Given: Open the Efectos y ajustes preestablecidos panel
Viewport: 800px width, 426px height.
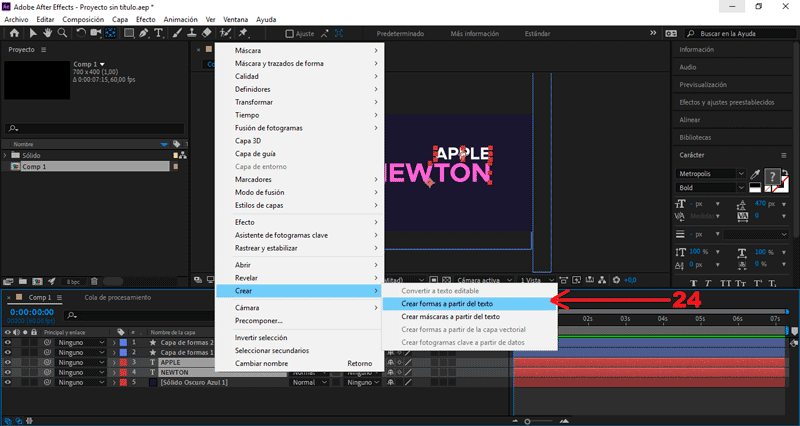Looking at the screenshot, I should click(727, 102).
